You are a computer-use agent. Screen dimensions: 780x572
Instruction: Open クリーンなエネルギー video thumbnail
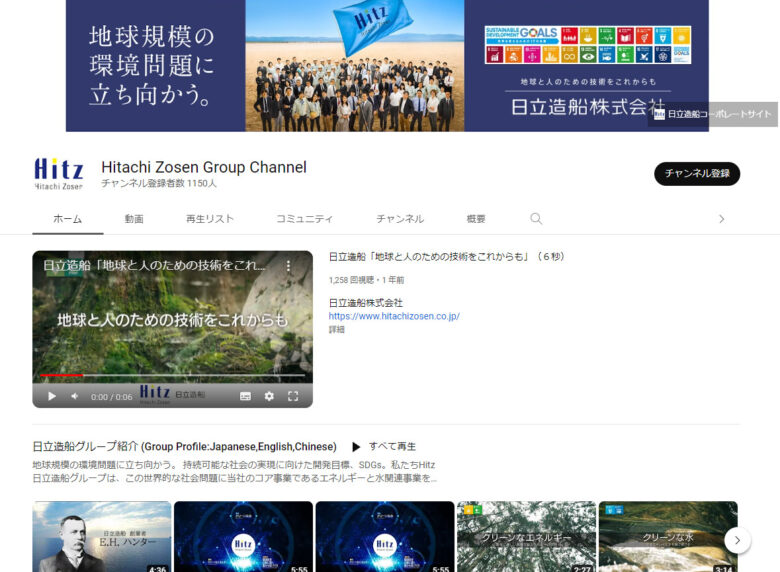click(526, 537)
